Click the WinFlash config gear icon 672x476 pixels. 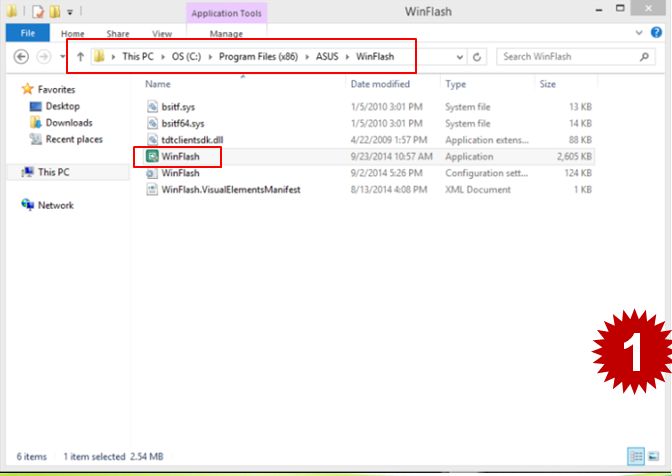(x=152, y=173)
